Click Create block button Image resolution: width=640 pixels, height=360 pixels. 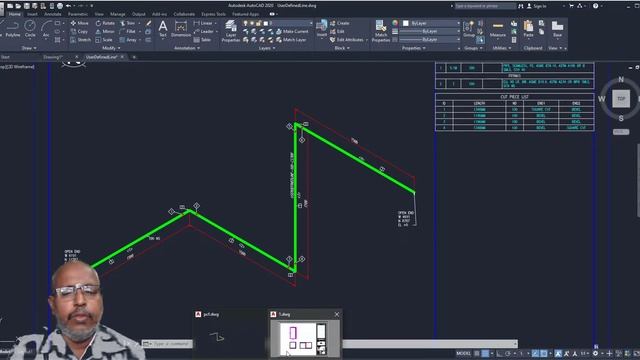340,23
